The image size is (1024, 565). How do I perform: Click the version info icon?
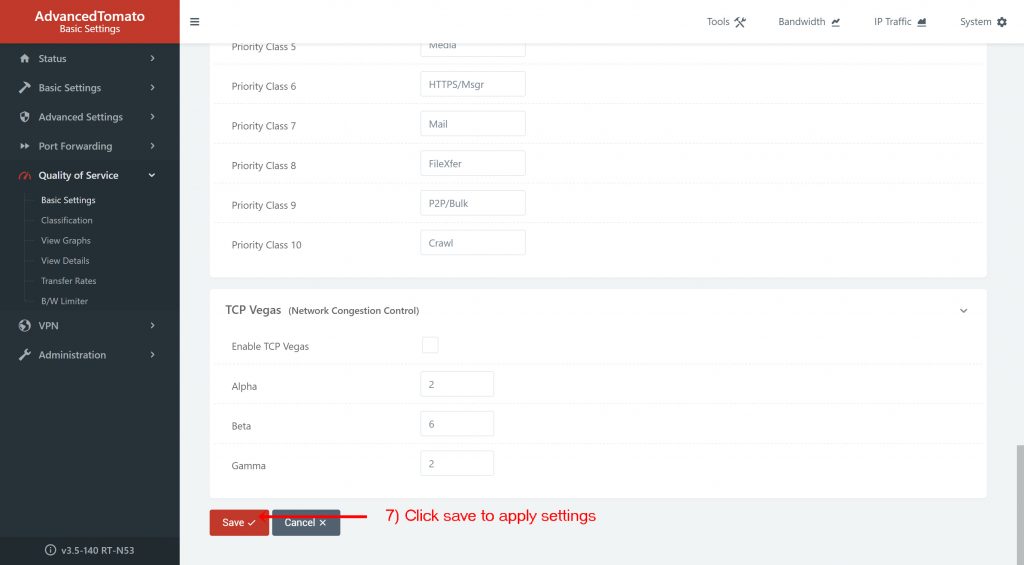coord(50,550)
